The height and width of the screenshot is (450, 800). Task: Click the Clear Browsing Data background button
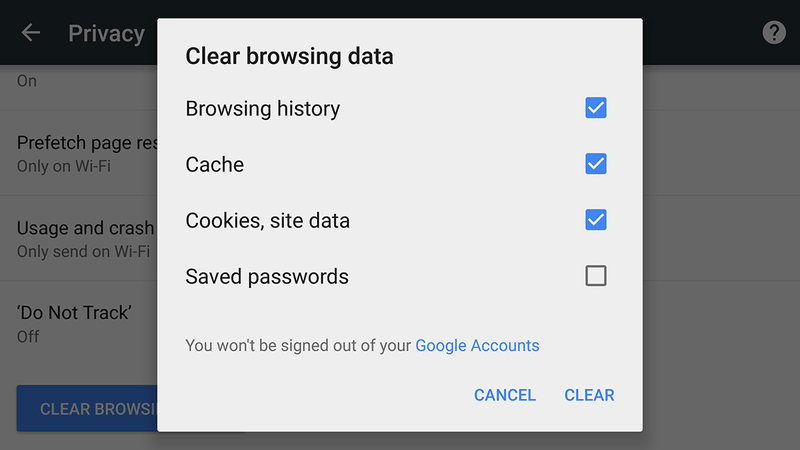pos(87,408)
